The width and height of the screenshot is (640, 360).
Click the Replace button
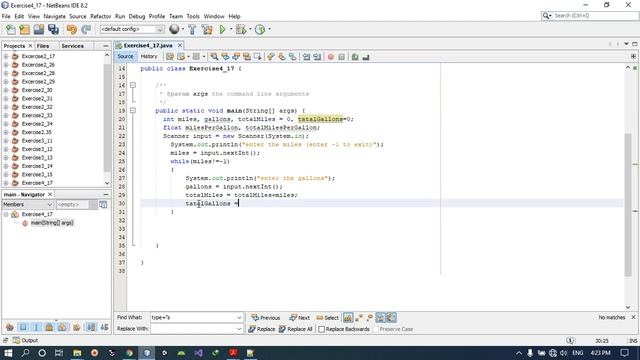click(x=262, y=329)
